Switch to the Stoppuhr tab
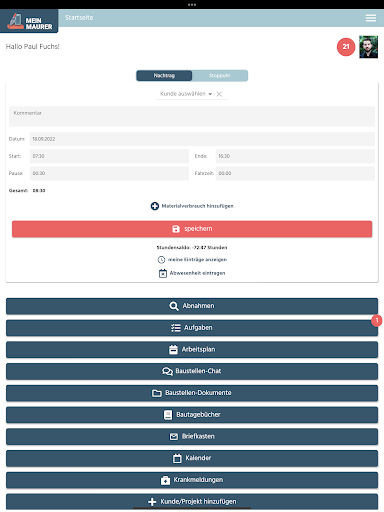384x512 pixels. point(220,76)
